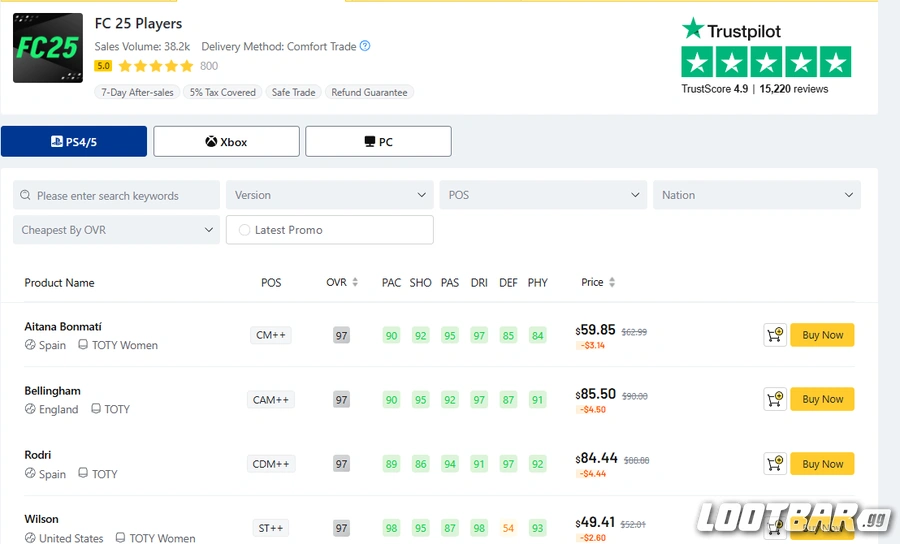Click the Spain nation icon for Aitana Bonmatí
The width and height of the screenshot is (900, 544).
point(30,345)
